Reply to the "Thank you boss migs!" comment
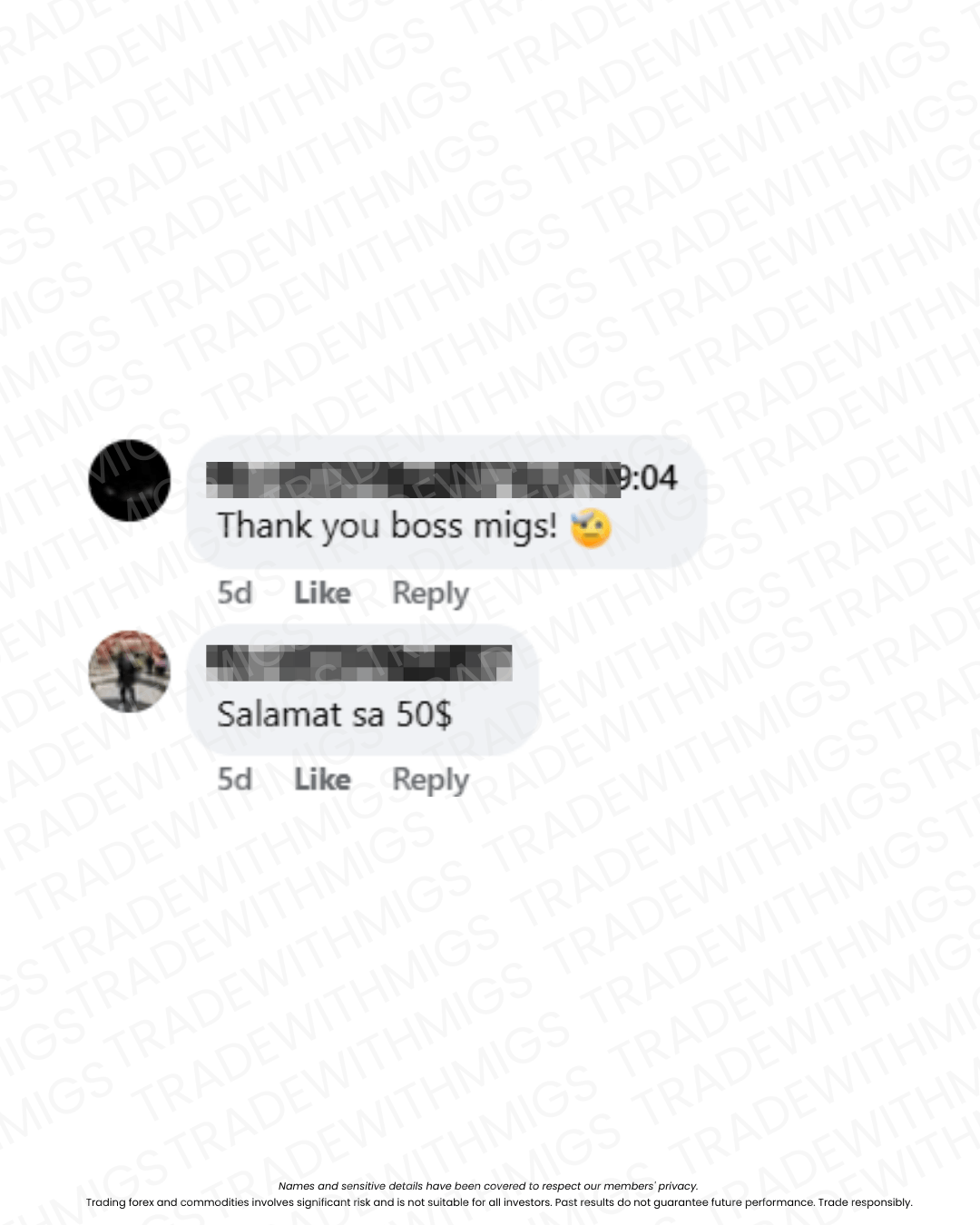 430,593
